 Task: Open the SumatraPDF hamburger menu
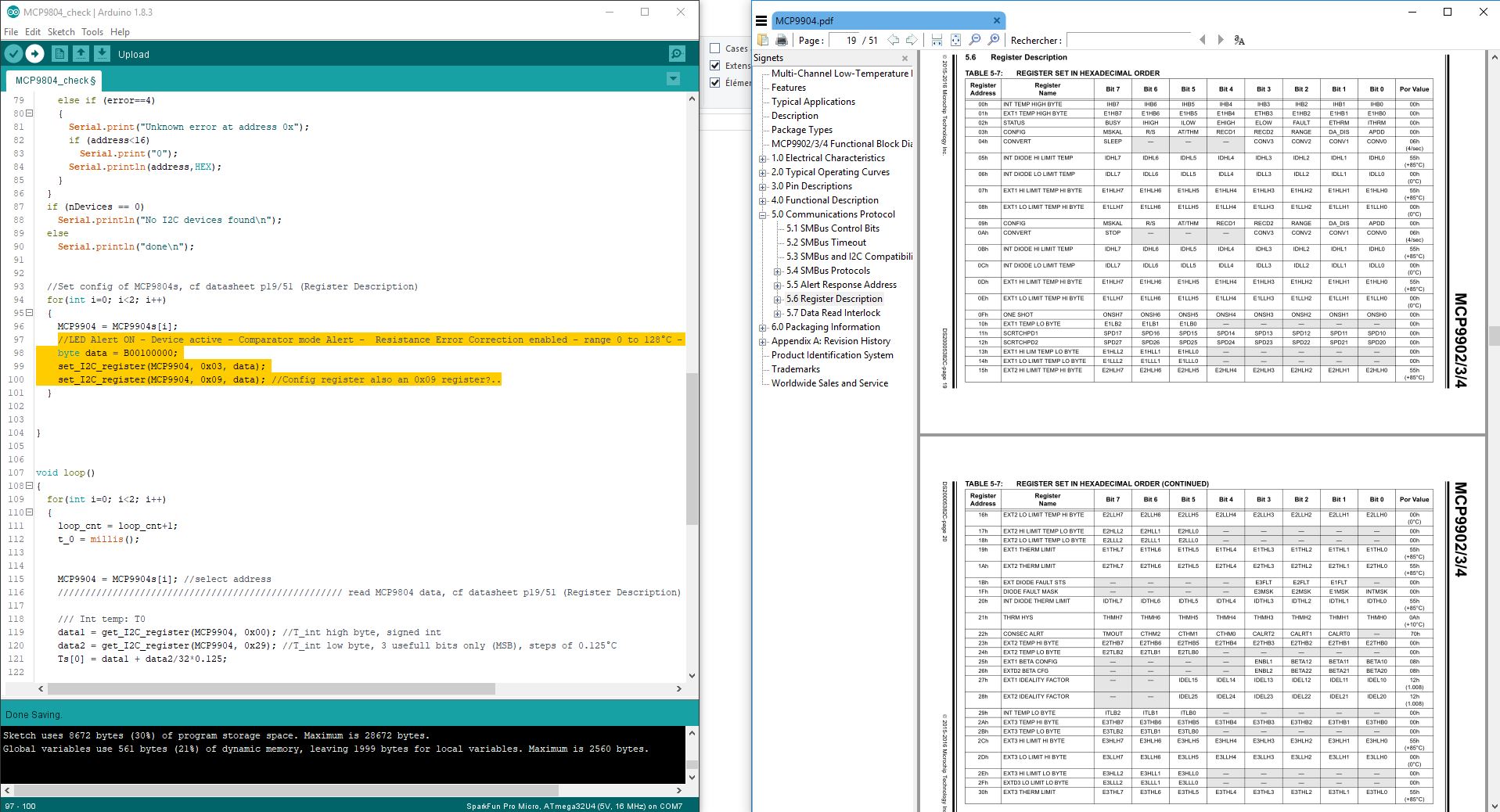[x=761, y=21]
